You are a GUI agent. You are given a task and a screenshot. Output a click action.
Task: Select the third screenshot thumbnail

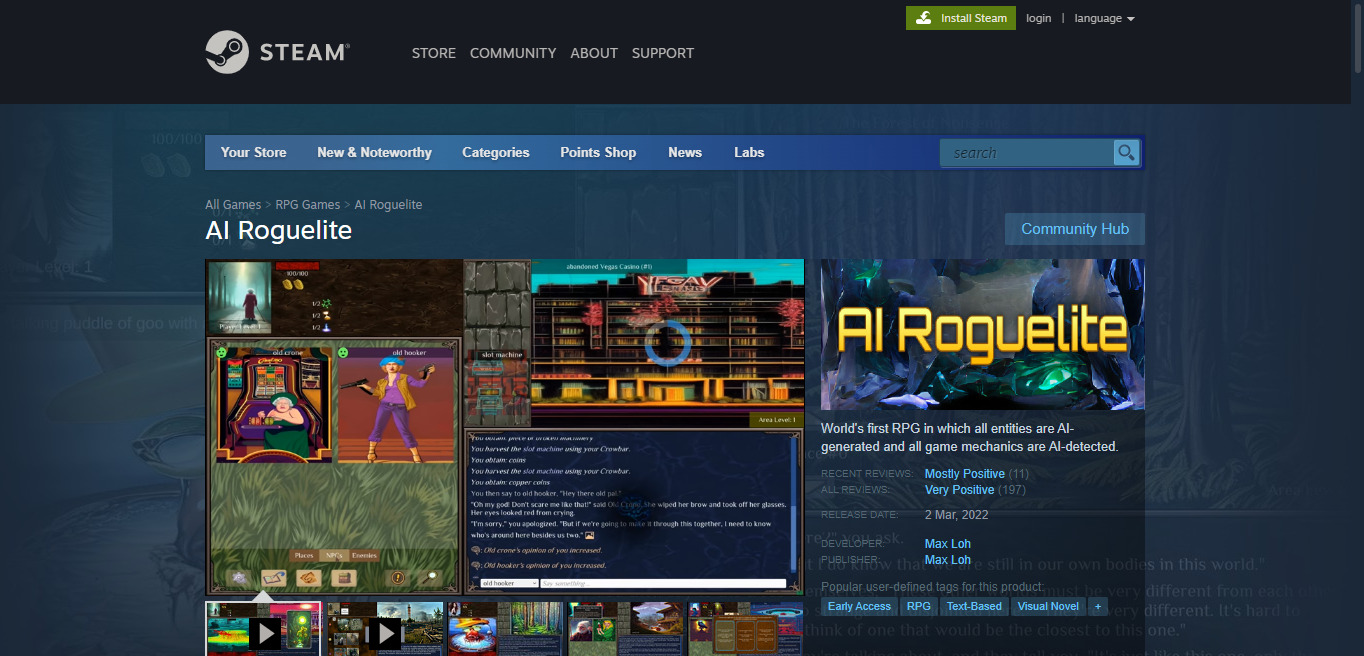505,629
